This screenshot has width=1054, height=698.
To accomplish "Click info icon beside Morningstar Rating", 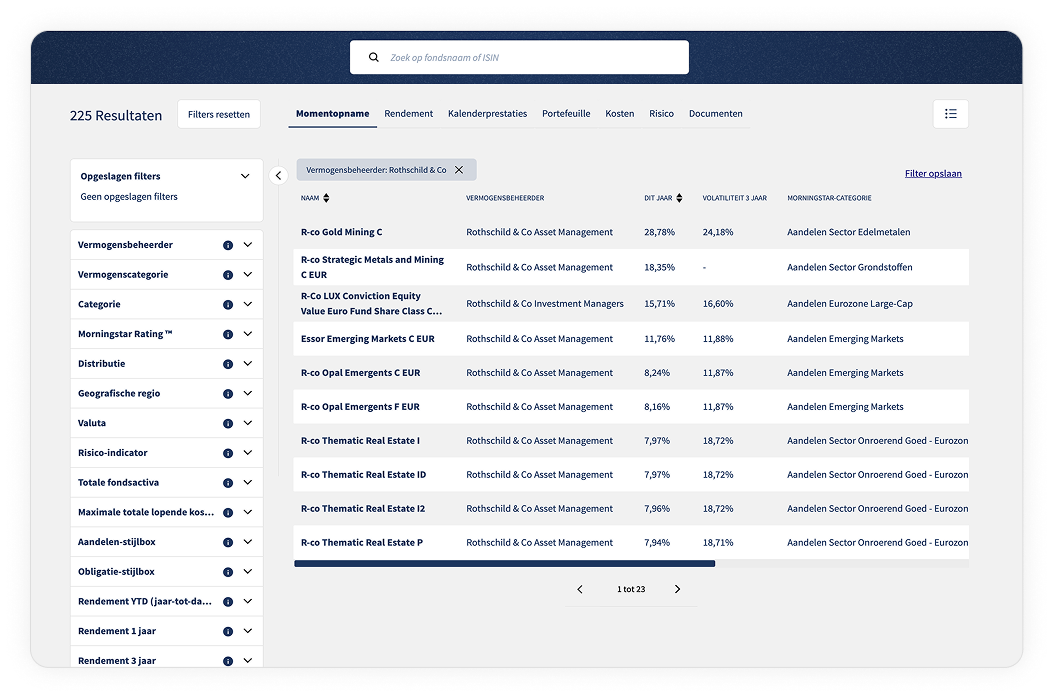I will coord(228,334).
